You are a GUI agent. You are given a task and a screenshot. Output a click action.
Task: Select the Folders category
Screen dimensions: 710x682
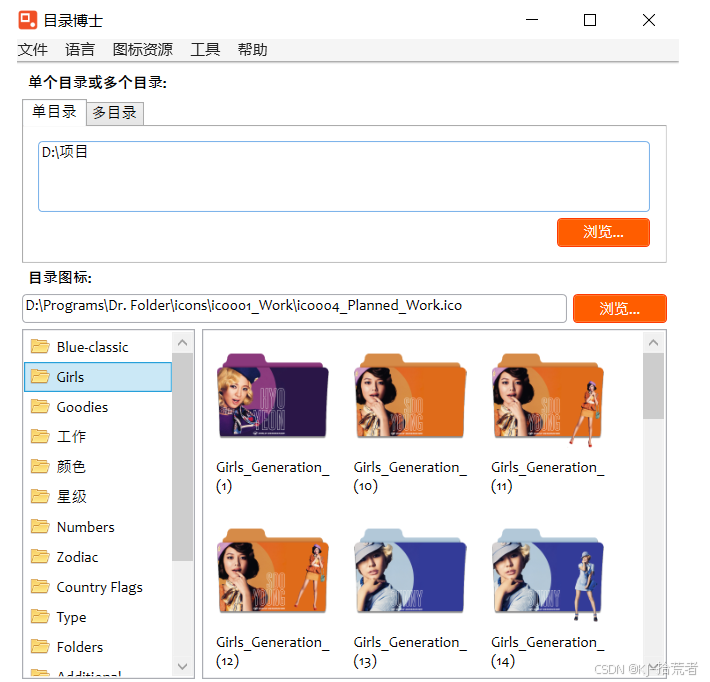pyautogui.click(x=98, y=647)
